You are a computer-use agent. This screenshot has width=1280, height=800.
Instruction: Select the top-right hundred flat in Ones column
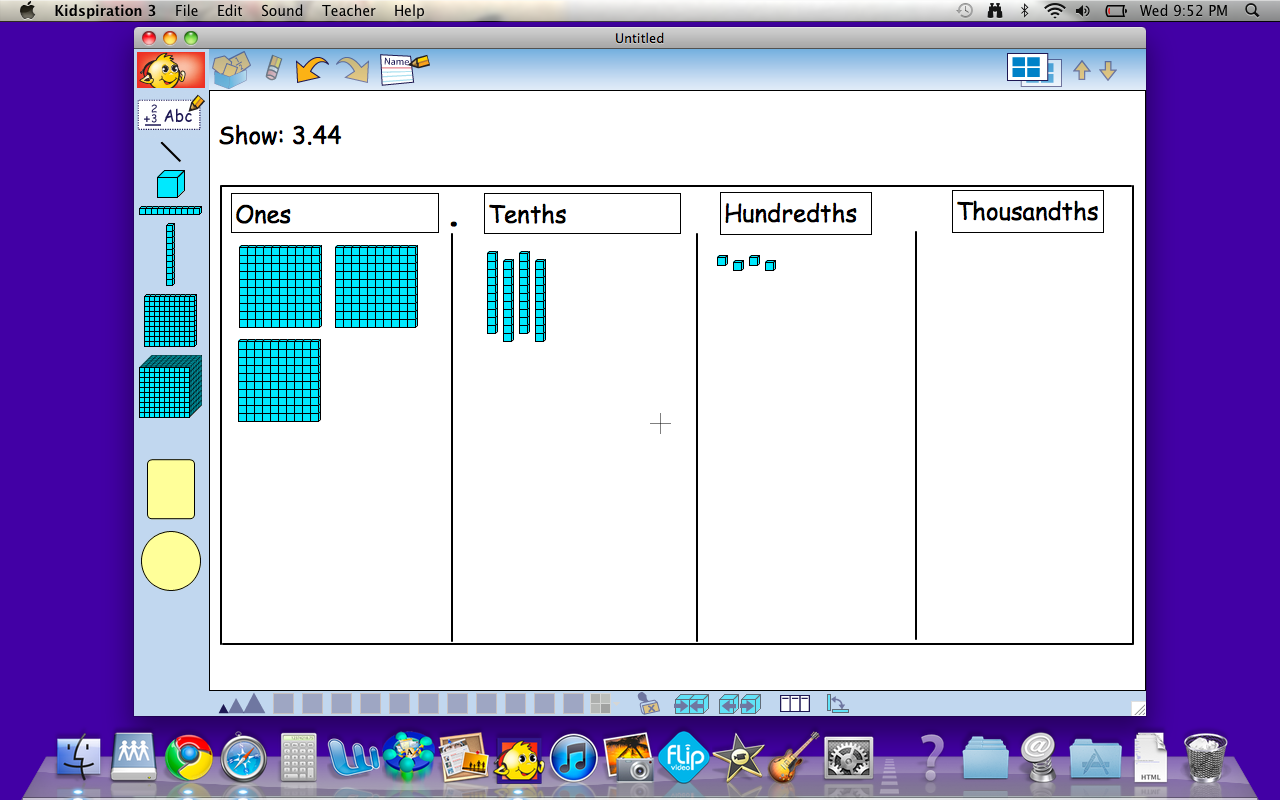[376, 286]
